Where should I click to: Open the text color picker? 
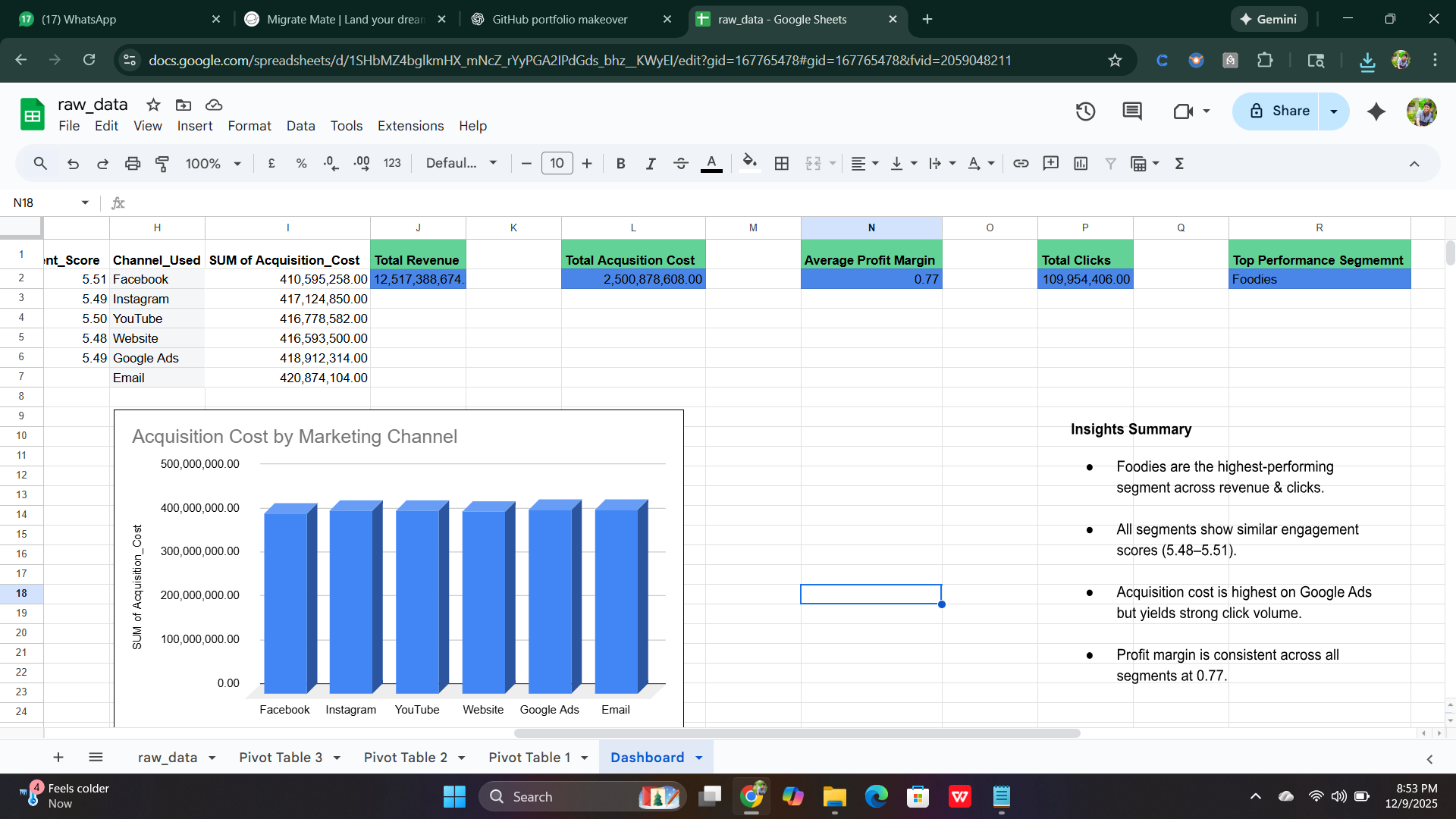[711, 163]
